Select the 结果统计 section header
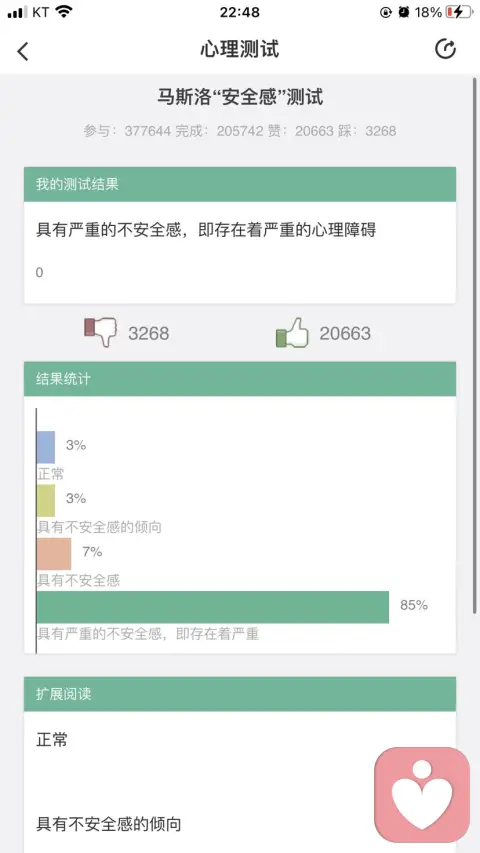Image resolution: width=480 pixels, height=853 pixels. pyautogui.click(x=240, y=379)
